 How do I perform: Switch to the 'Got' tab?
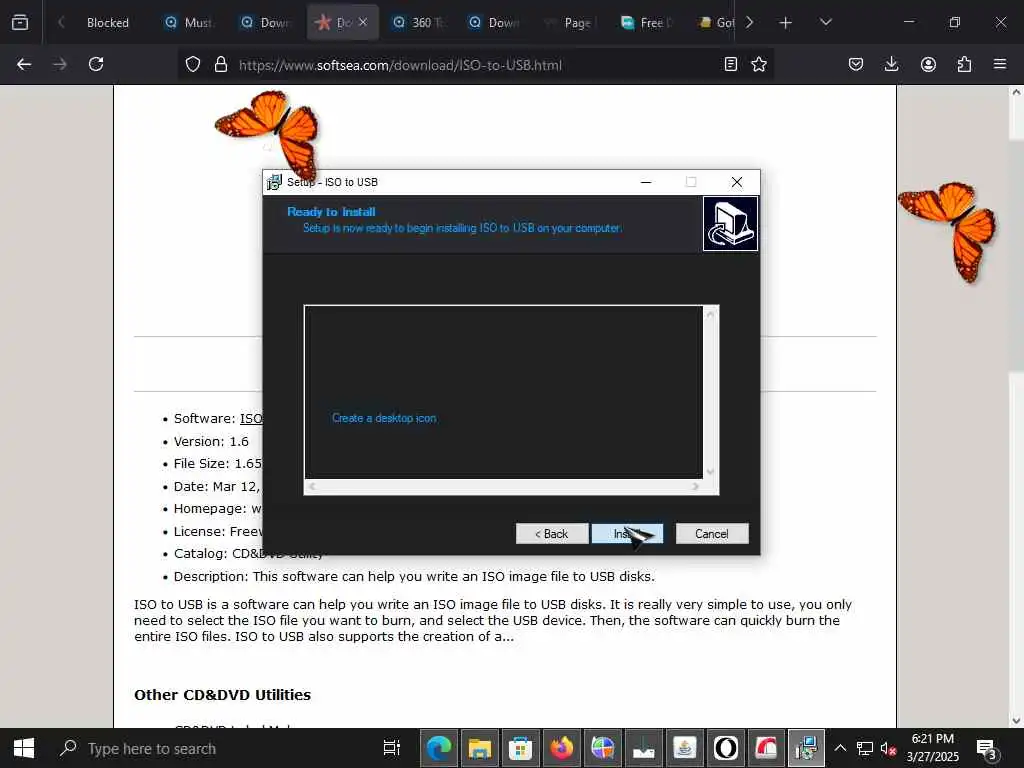717,23
